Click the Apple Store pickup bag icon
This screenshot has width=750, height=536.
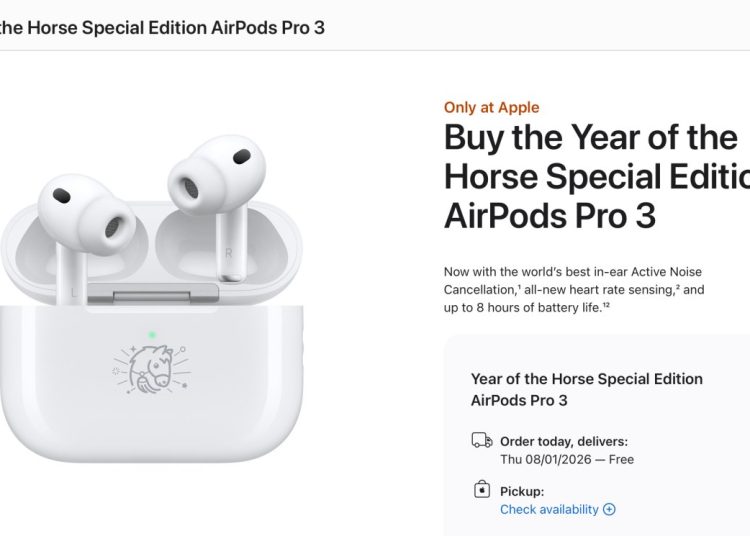481,490
